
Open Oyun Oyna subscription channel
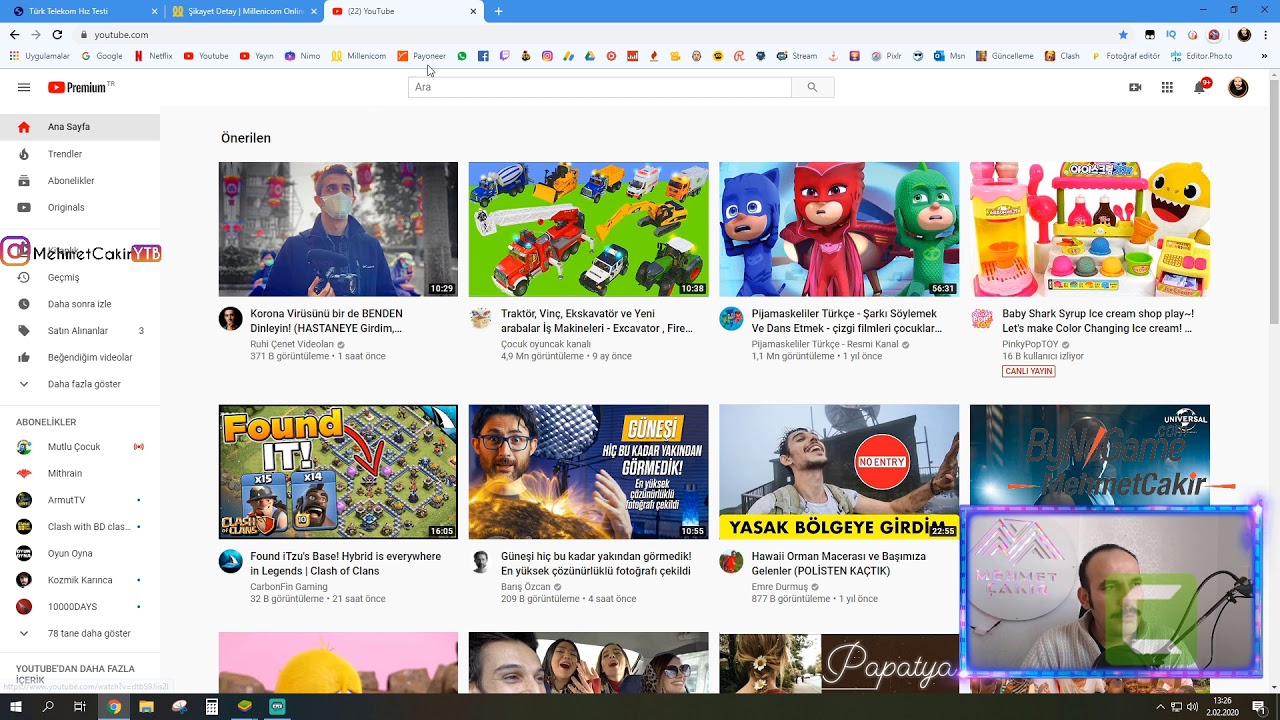point(80,553)
